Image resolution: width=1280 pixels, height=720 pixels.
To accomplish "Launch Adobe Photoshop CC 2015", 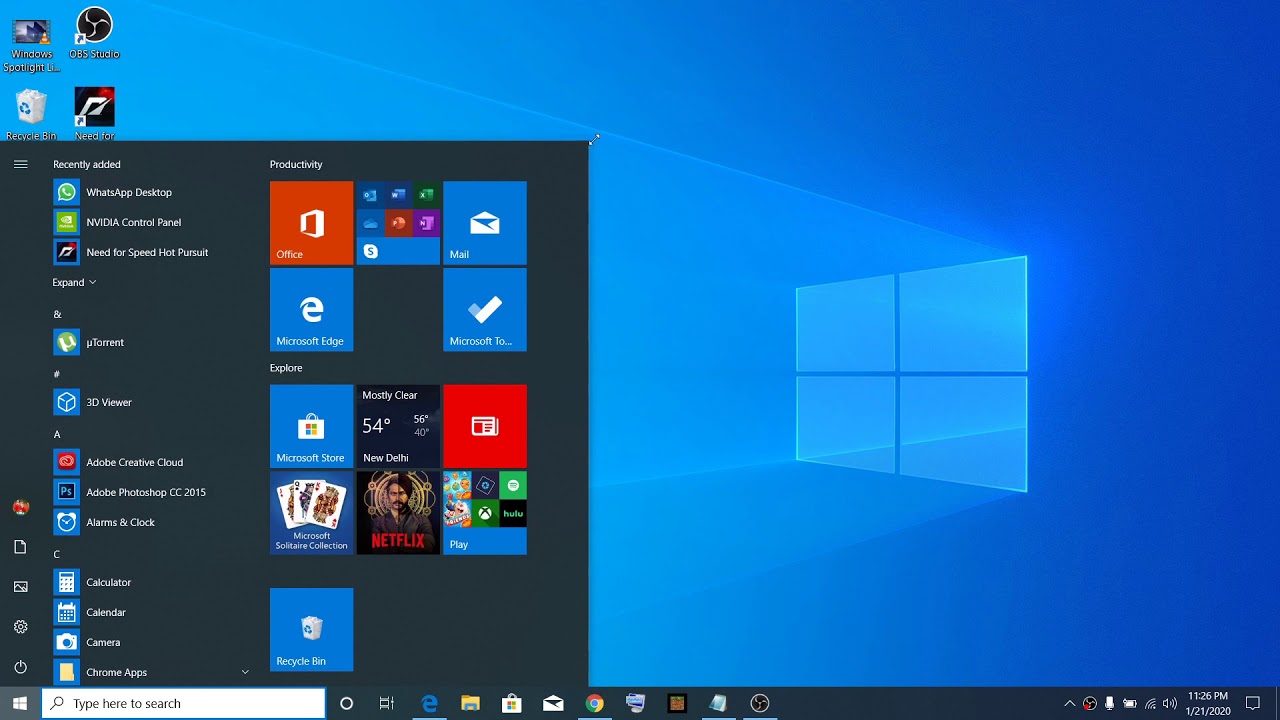I will (150, 492).
